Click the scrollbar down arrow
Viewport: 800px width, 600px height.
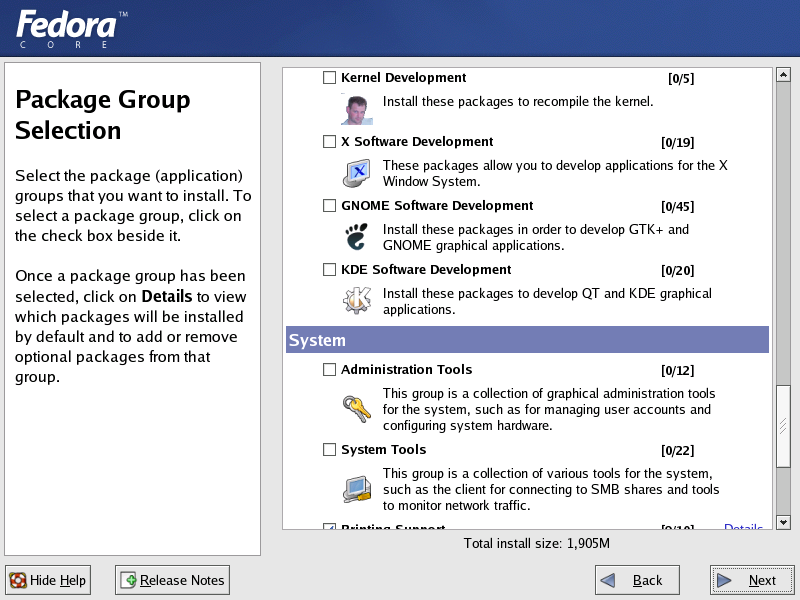(783, 522)
